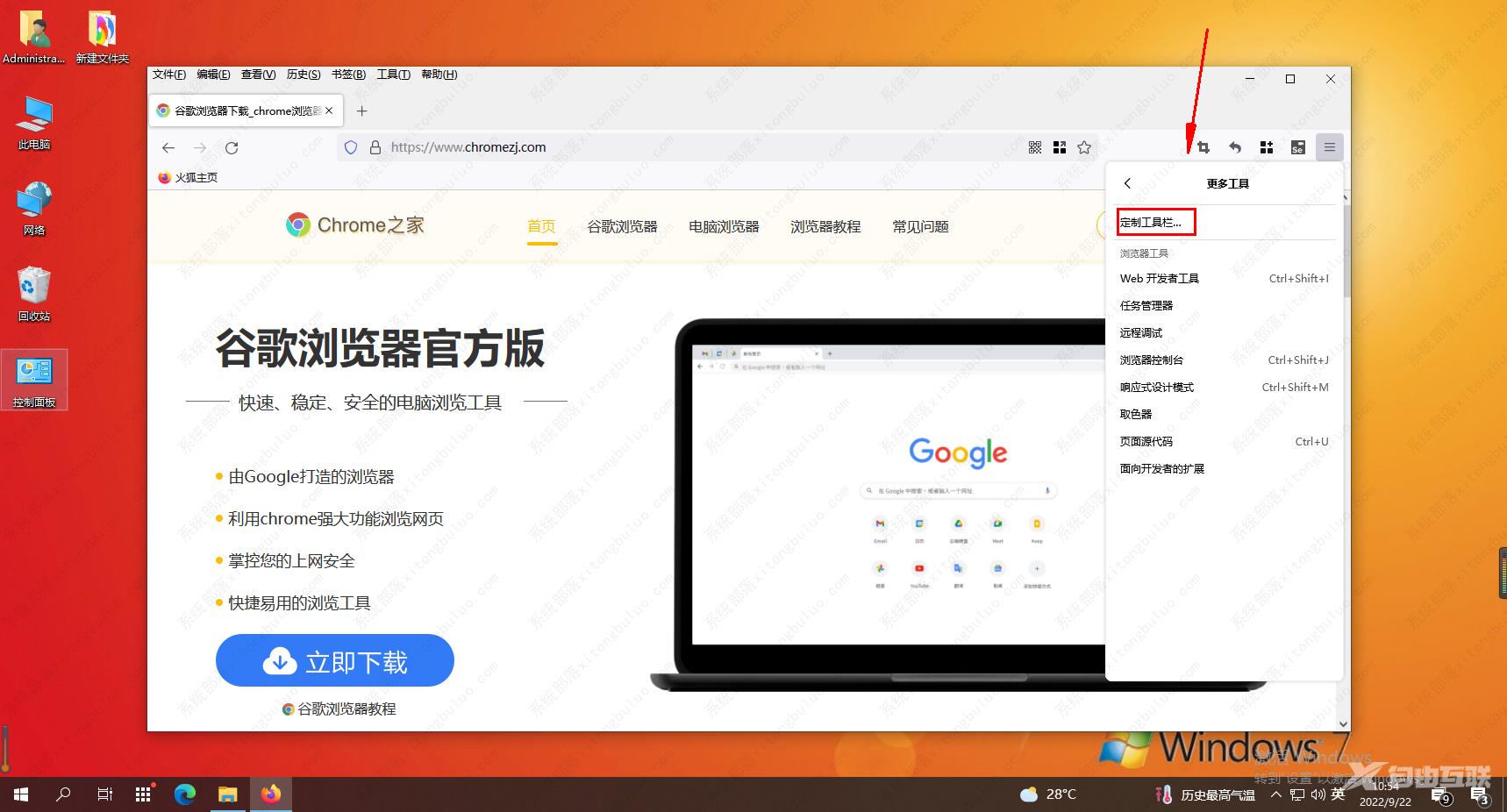Screen dimensions: 1507x812
Task: Click the Firefox taskbar icon
Action: coord(270,794)
